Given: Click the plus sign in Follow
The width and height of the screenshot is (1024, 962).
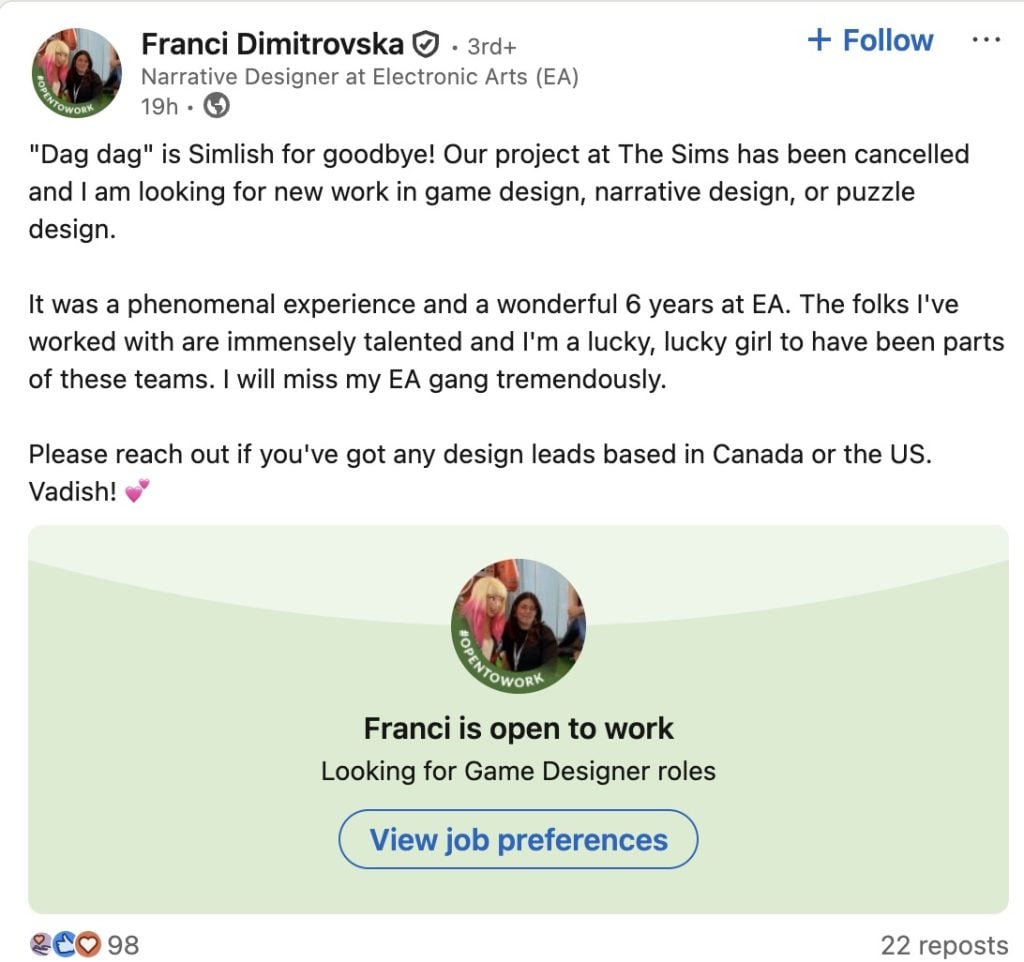Looking at the screenshot, I should (x=819, y=40).
